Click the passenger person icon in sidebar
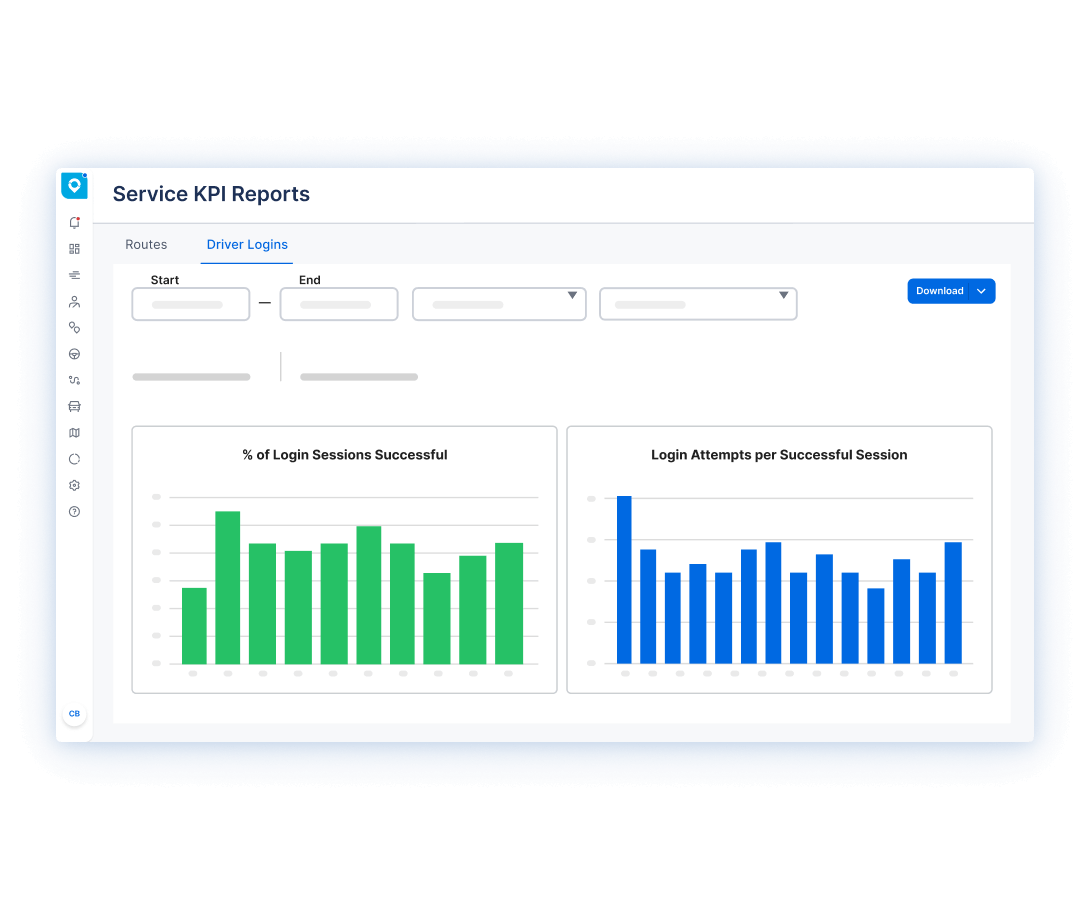 click(74, 301)
